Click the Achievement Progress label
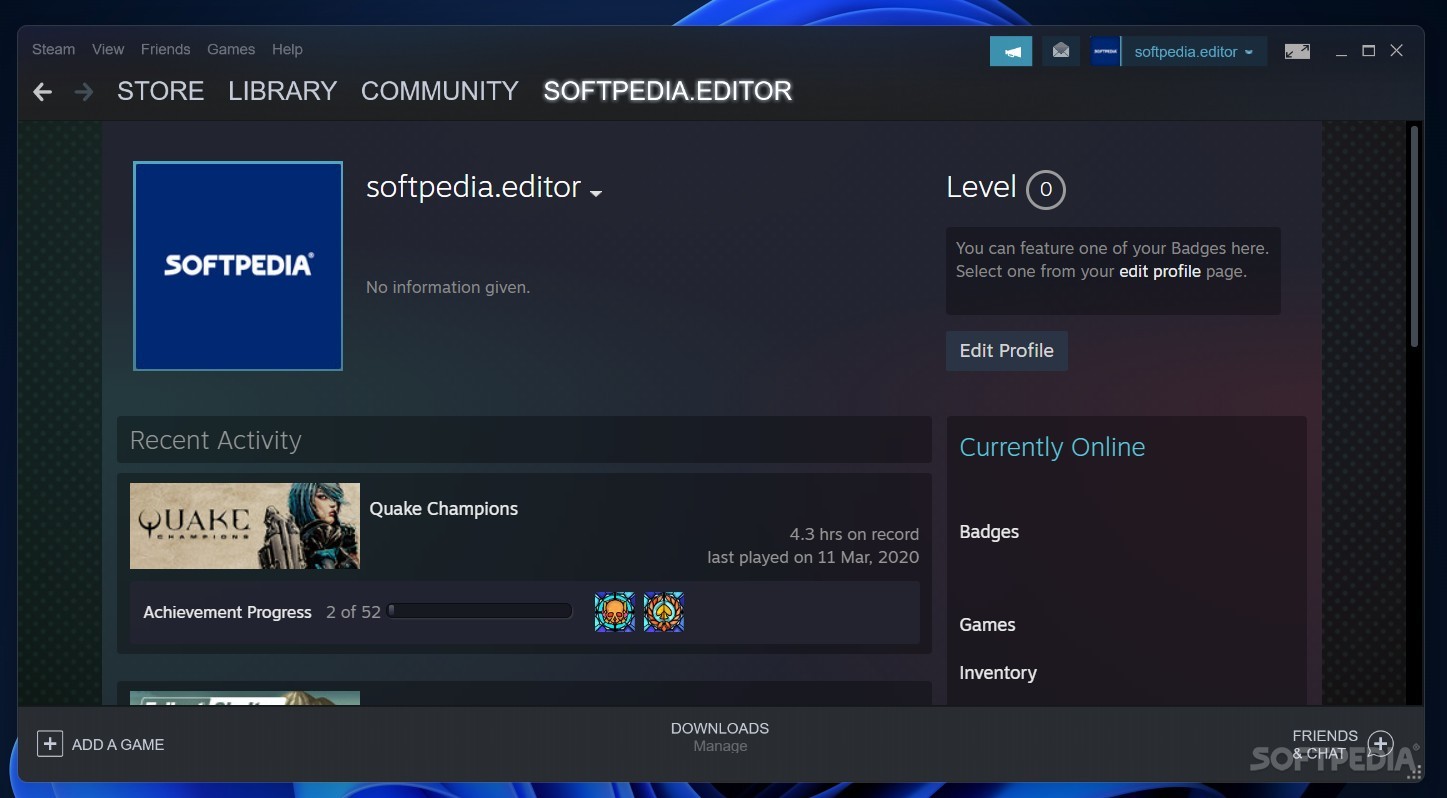The width and height of the screenshot is (1447, 798). (x=227, y=612)
